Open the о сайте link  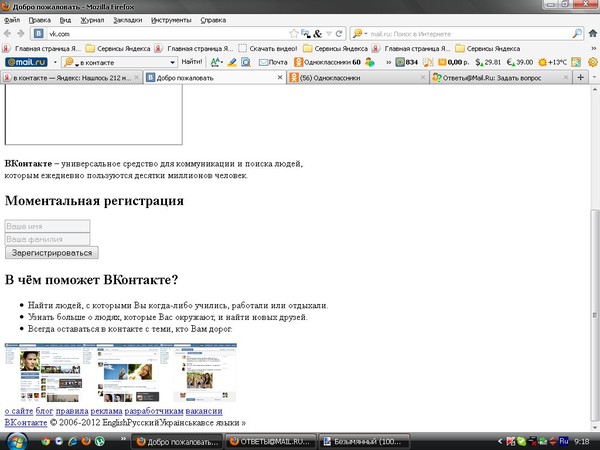19,411
